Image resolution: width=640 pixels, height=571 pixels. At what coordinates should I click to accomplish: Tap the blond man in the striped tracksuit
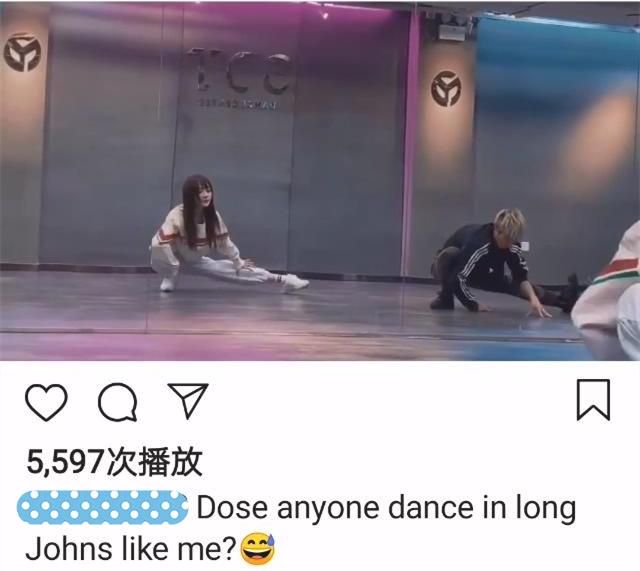pyautogui.click(x=490, y=263)
